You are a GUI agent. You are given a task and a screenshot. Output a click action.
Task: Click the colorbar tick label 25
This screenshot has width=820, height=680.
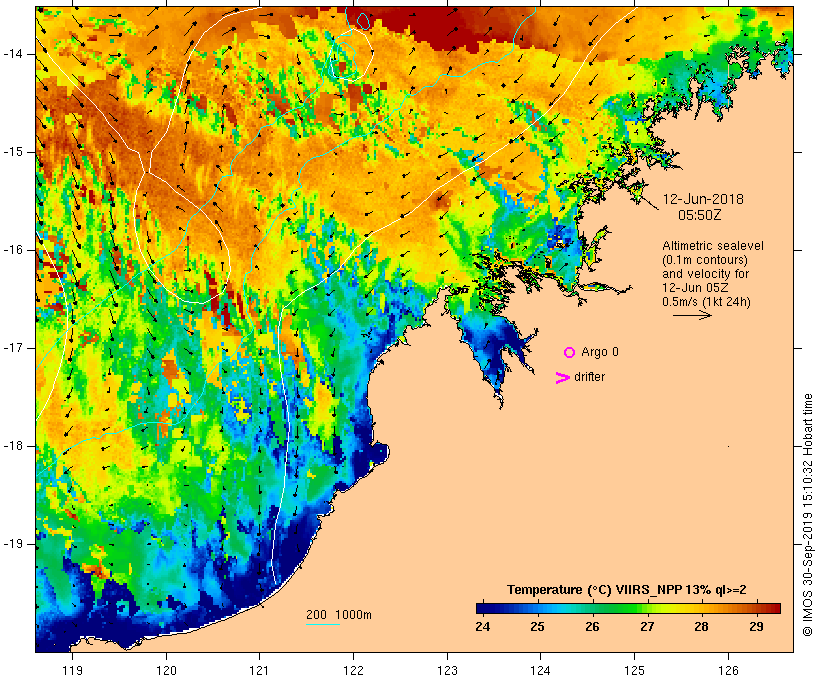coord(538,627)
